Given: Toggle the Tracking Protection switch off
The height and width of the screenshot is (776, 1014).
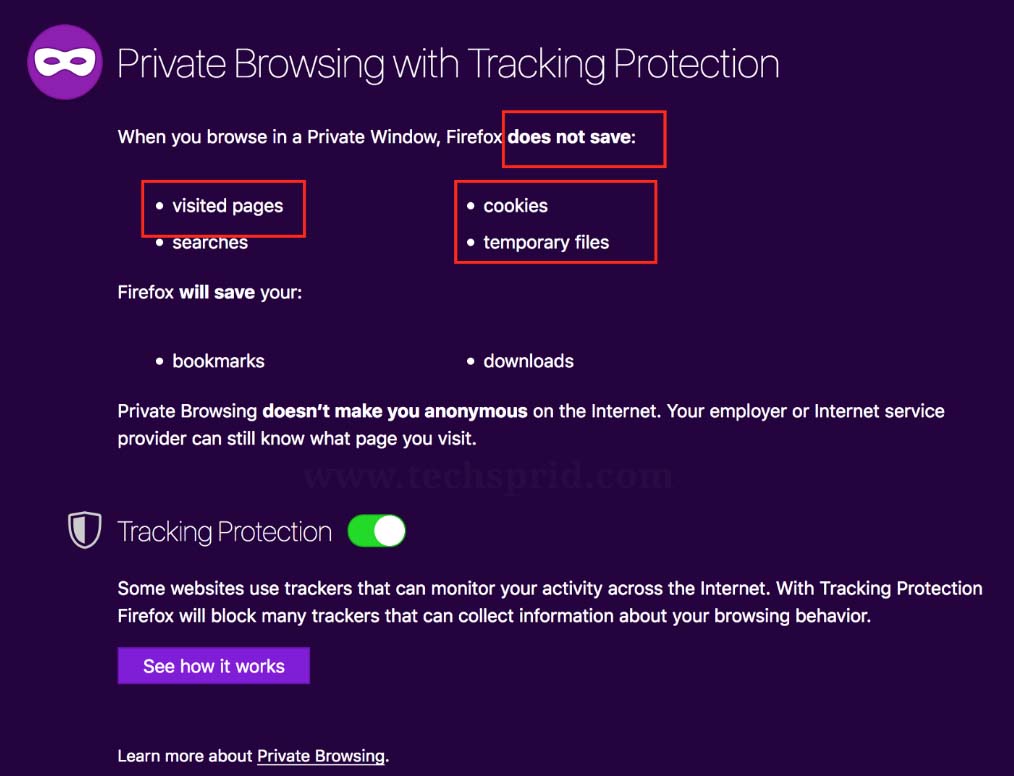Looking at the screenshot, I should [x=376, y=531].
